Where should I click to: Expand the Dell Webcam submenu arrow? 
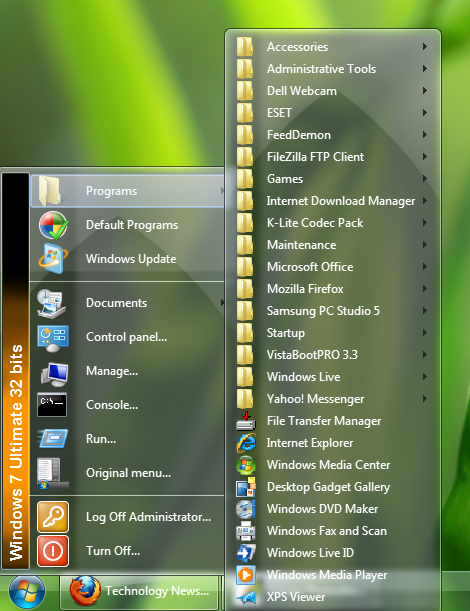coord(425,91)
